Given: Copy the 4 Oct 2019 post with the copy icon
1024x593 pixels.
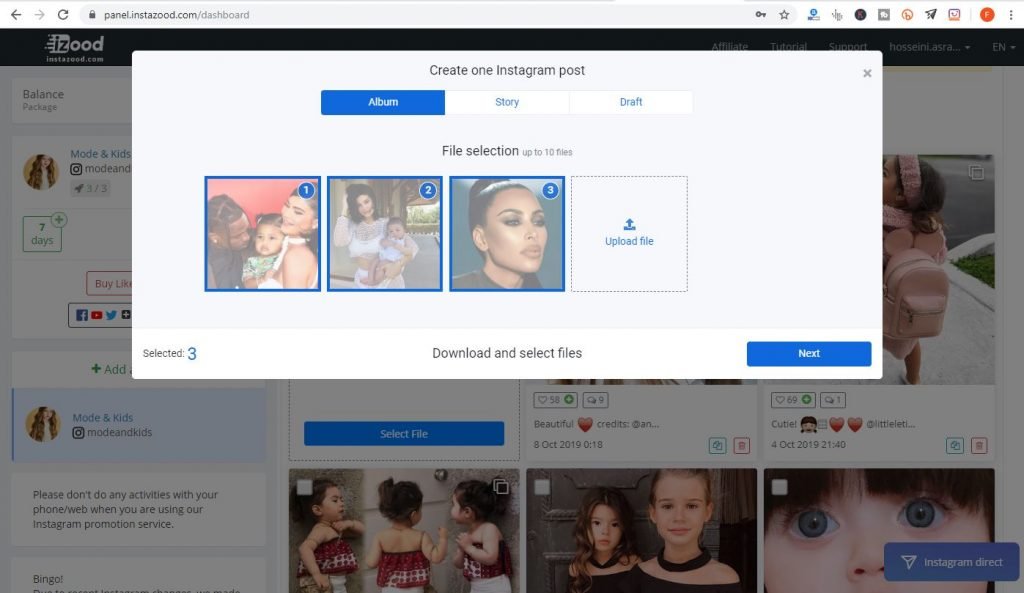Looking at the screenshot, I should point(955,445).
